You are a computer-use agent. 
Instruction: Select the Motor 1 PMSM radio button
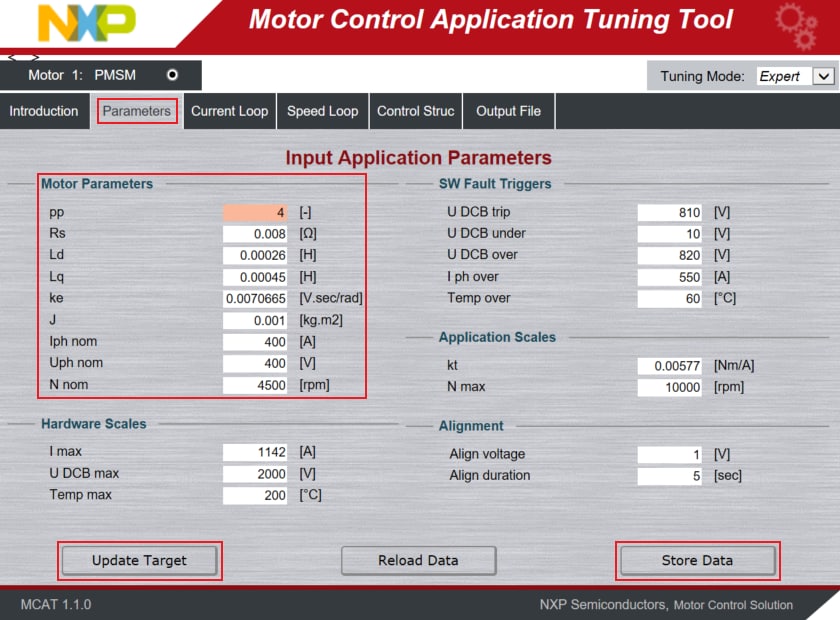(172, 75)
